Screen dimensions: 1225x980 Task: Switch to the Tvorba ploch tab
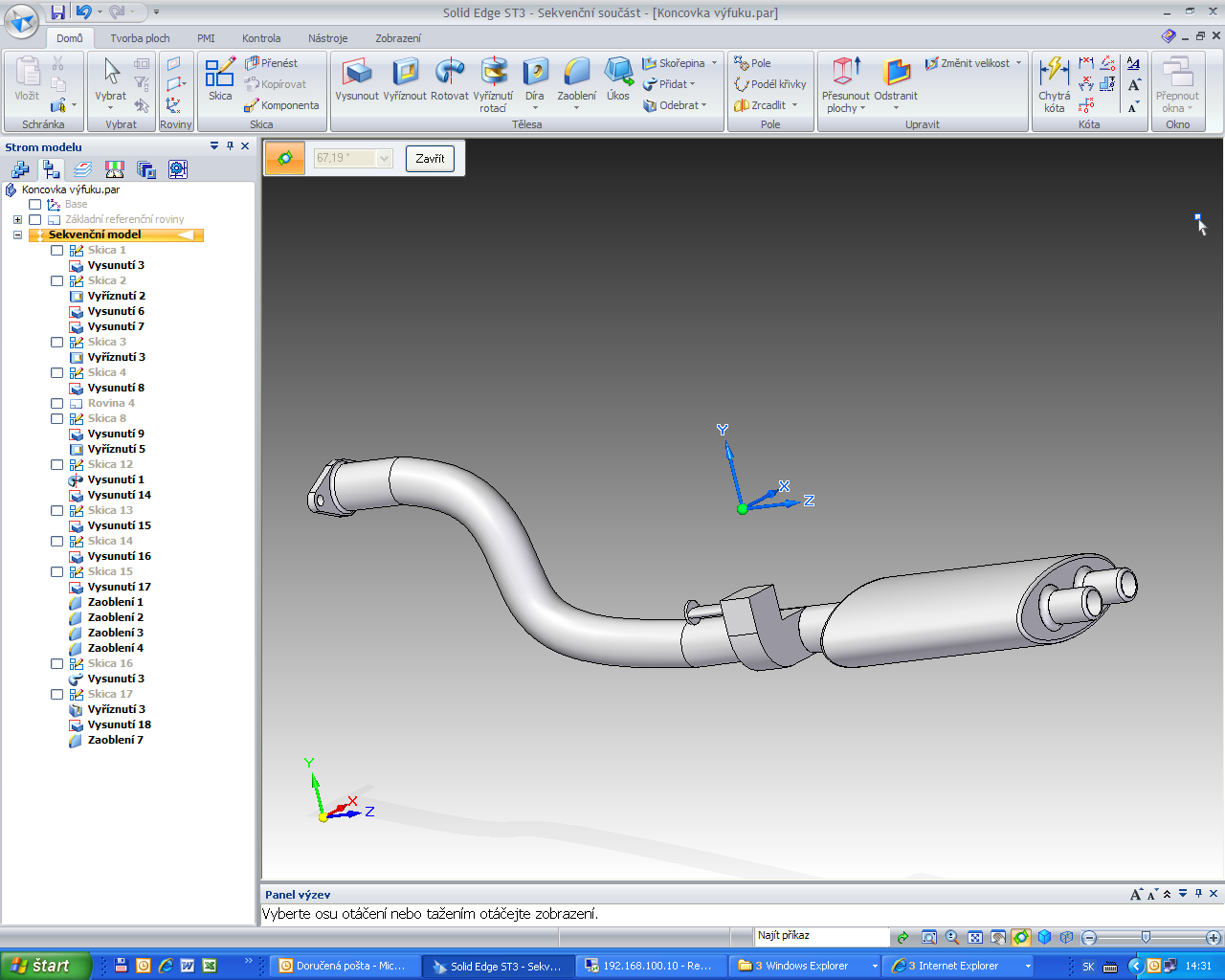pos(140,38)
